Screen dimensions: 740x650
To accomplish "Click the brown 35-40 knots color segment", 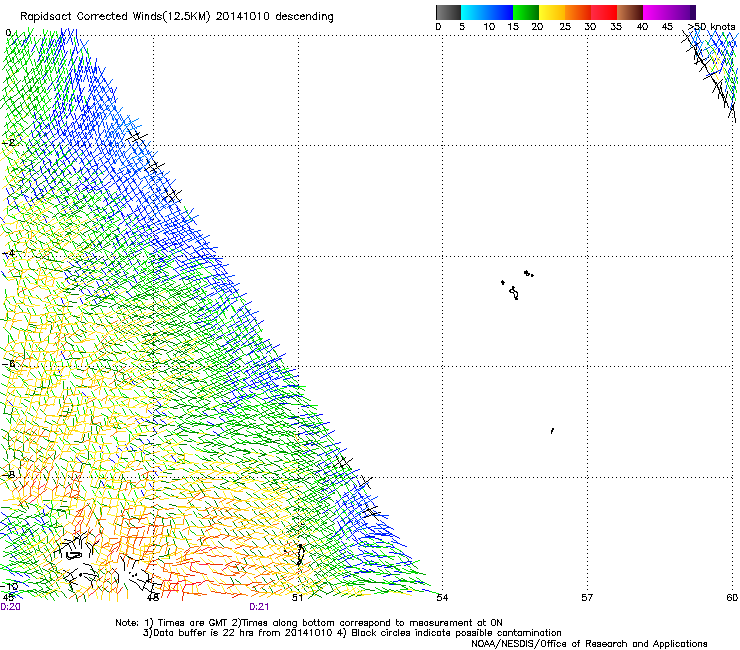I will pyautogui.click(x=630, y=12).
